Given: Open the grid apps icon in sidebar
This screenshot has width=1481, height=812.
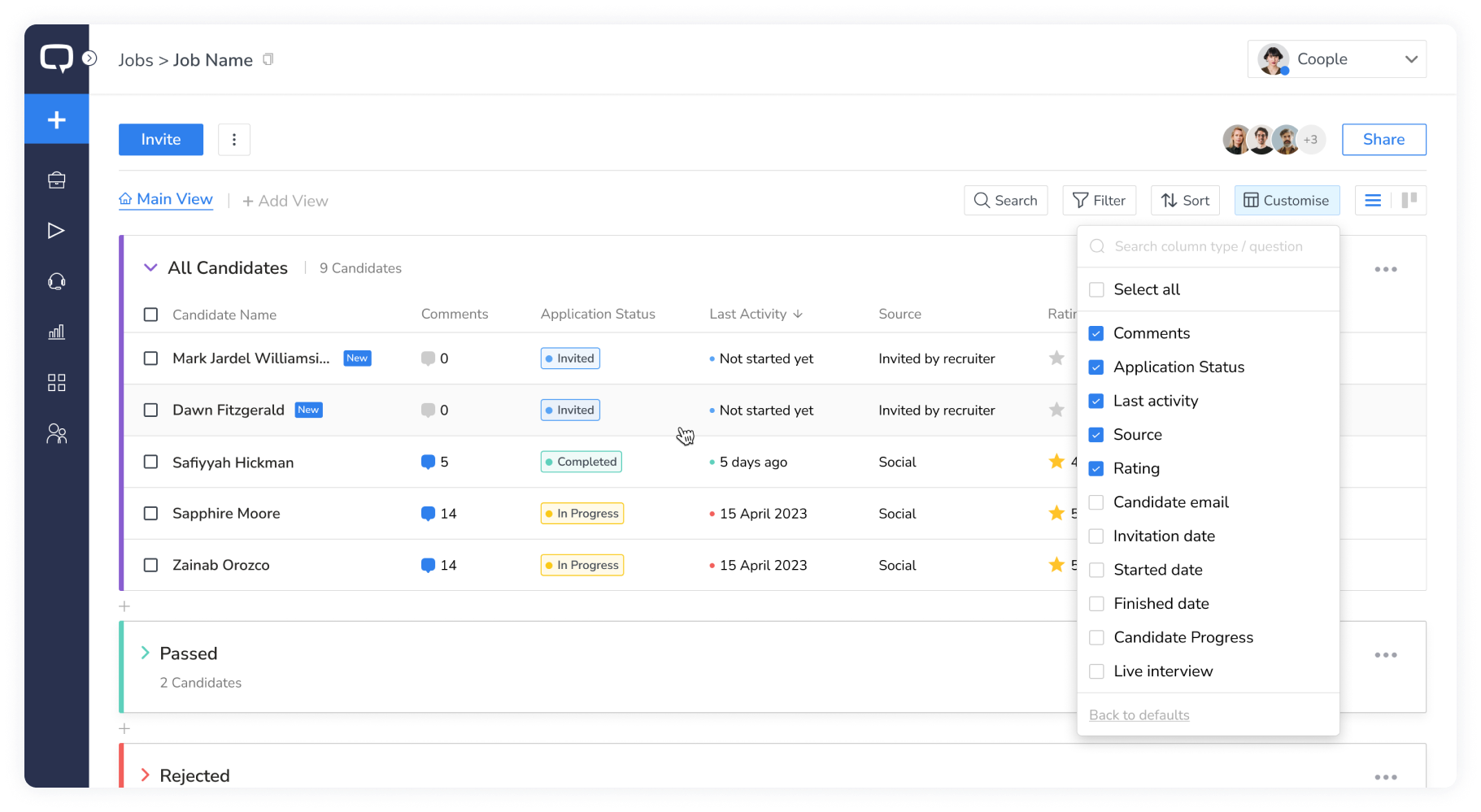Looking at the screenshot, I should (56, 383).
